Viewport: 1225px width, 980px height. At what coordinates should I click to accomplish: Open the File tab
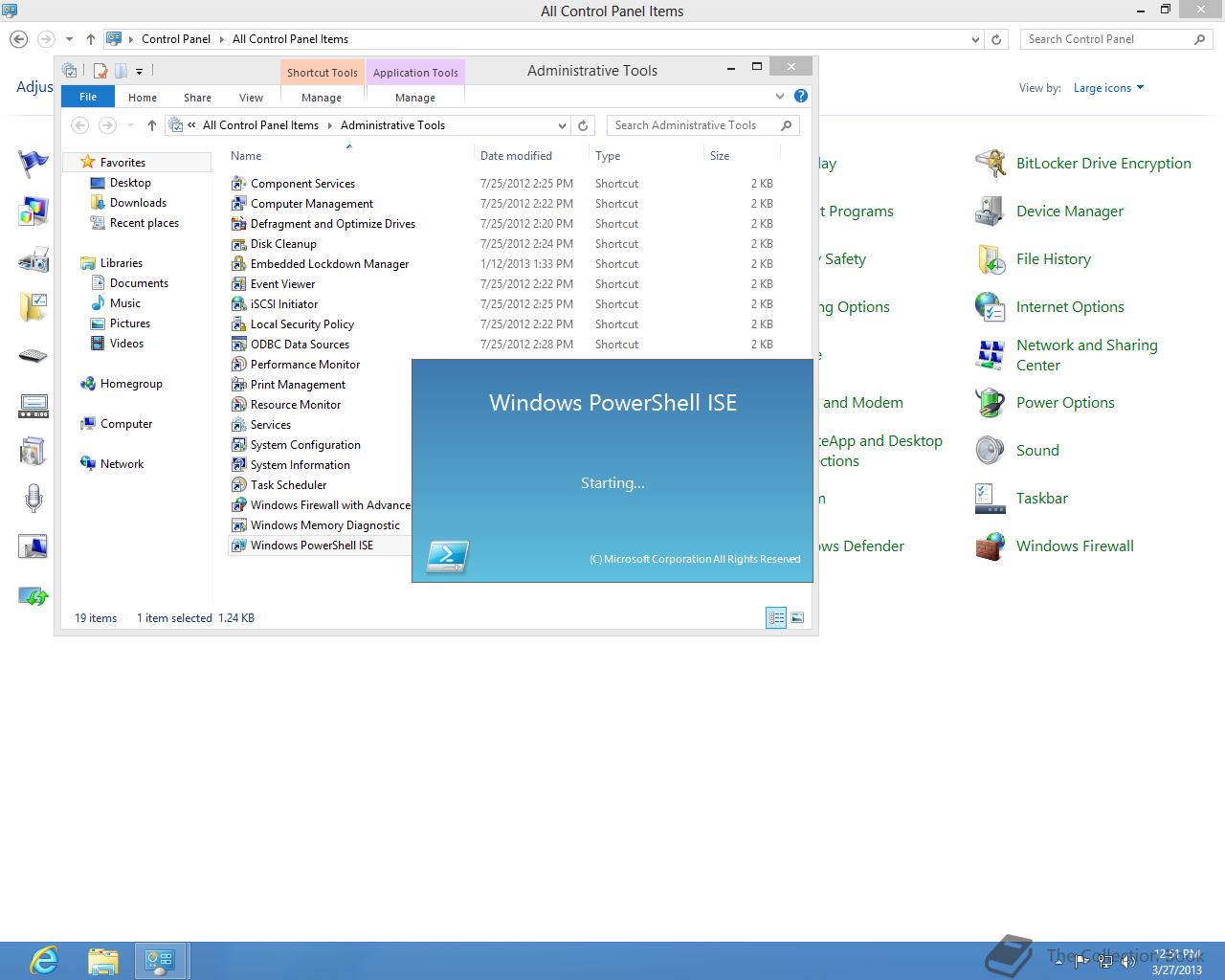(x=88, y=97)
